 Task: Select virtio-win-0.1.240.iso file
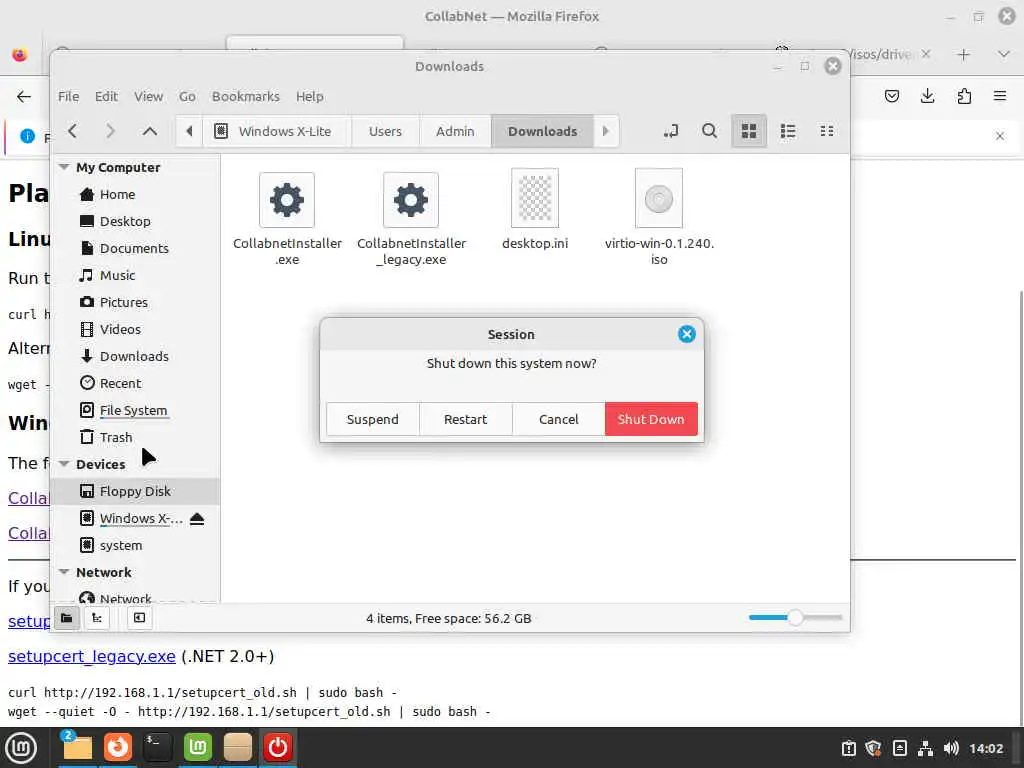pos(659,219)
